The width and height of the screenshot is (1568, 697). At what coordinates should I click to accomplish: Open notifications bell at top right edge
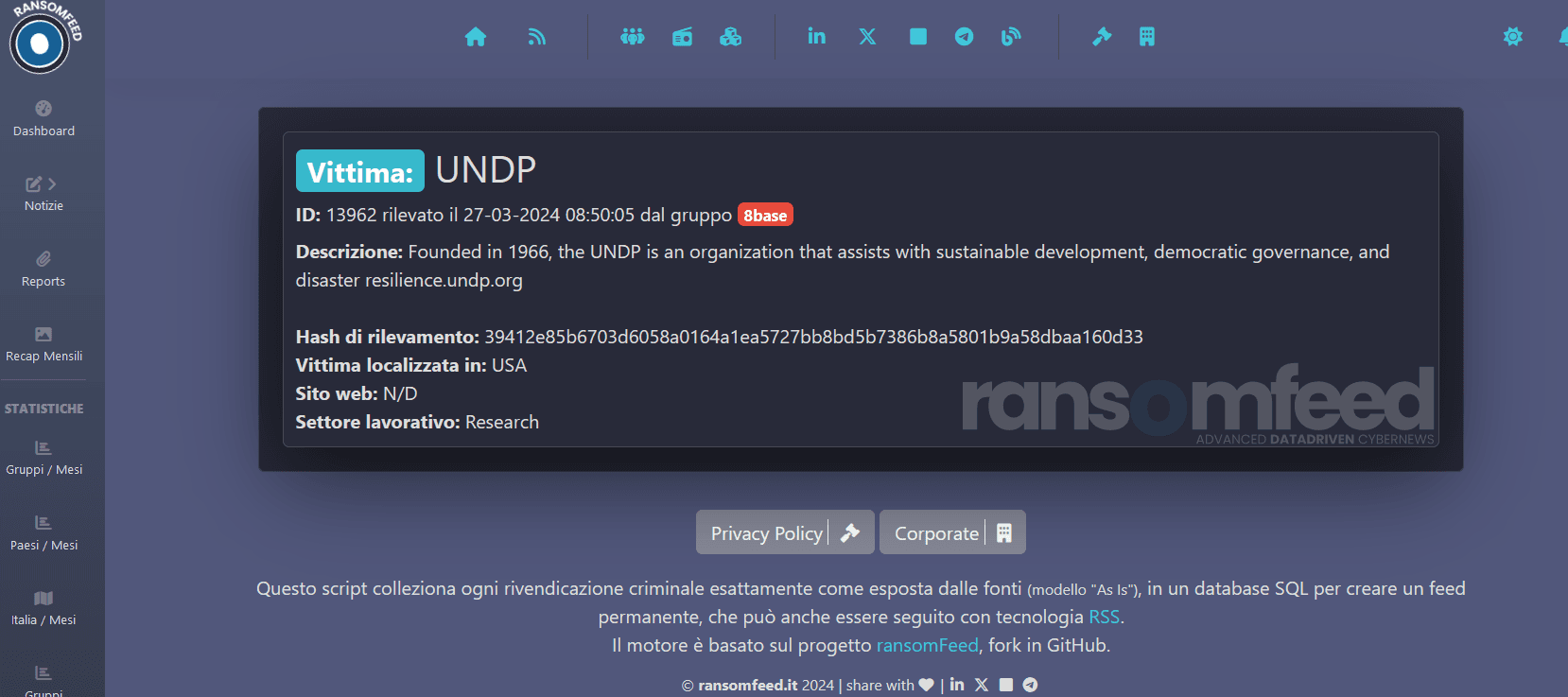(1563, 37)
